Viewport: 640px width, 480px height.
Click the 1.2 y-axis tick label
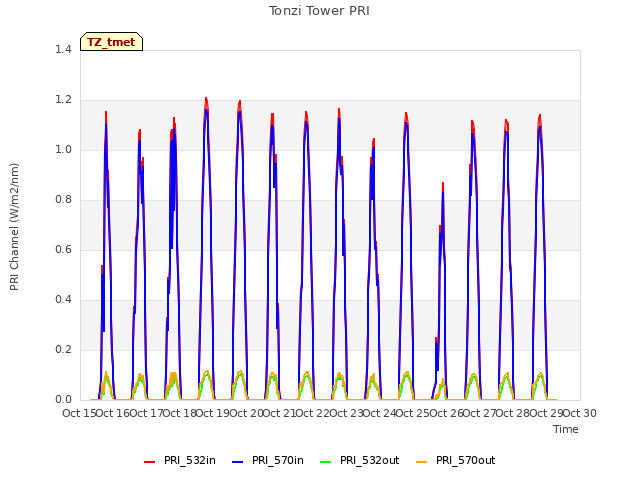(x=63, y=100)
